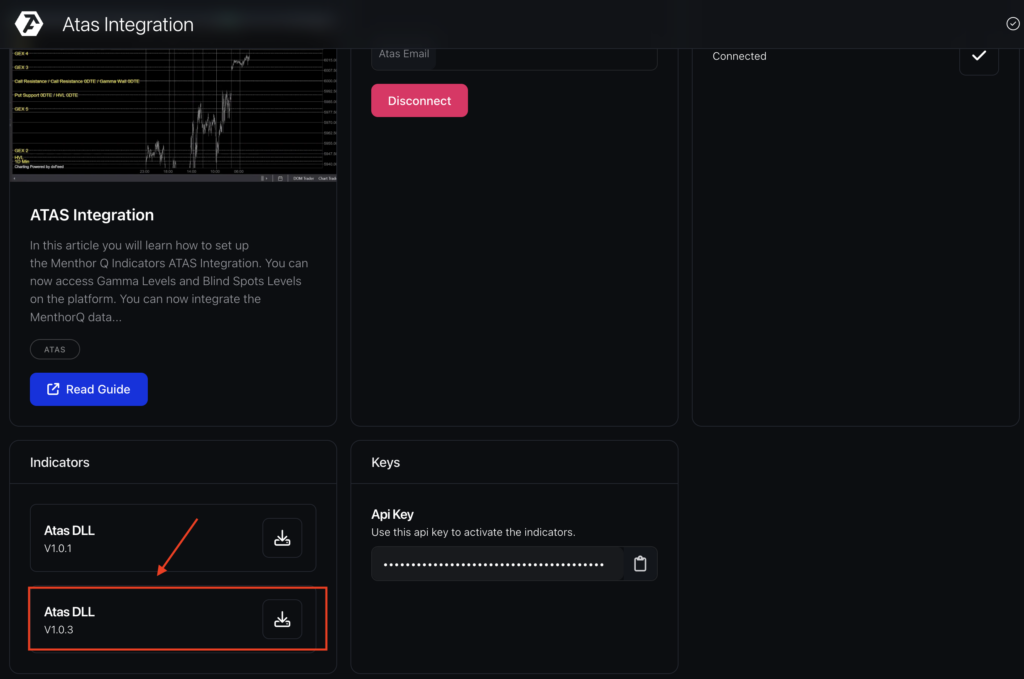
Task: Copy the Api Key with clipboard icon
Action: tap(640, 563)
